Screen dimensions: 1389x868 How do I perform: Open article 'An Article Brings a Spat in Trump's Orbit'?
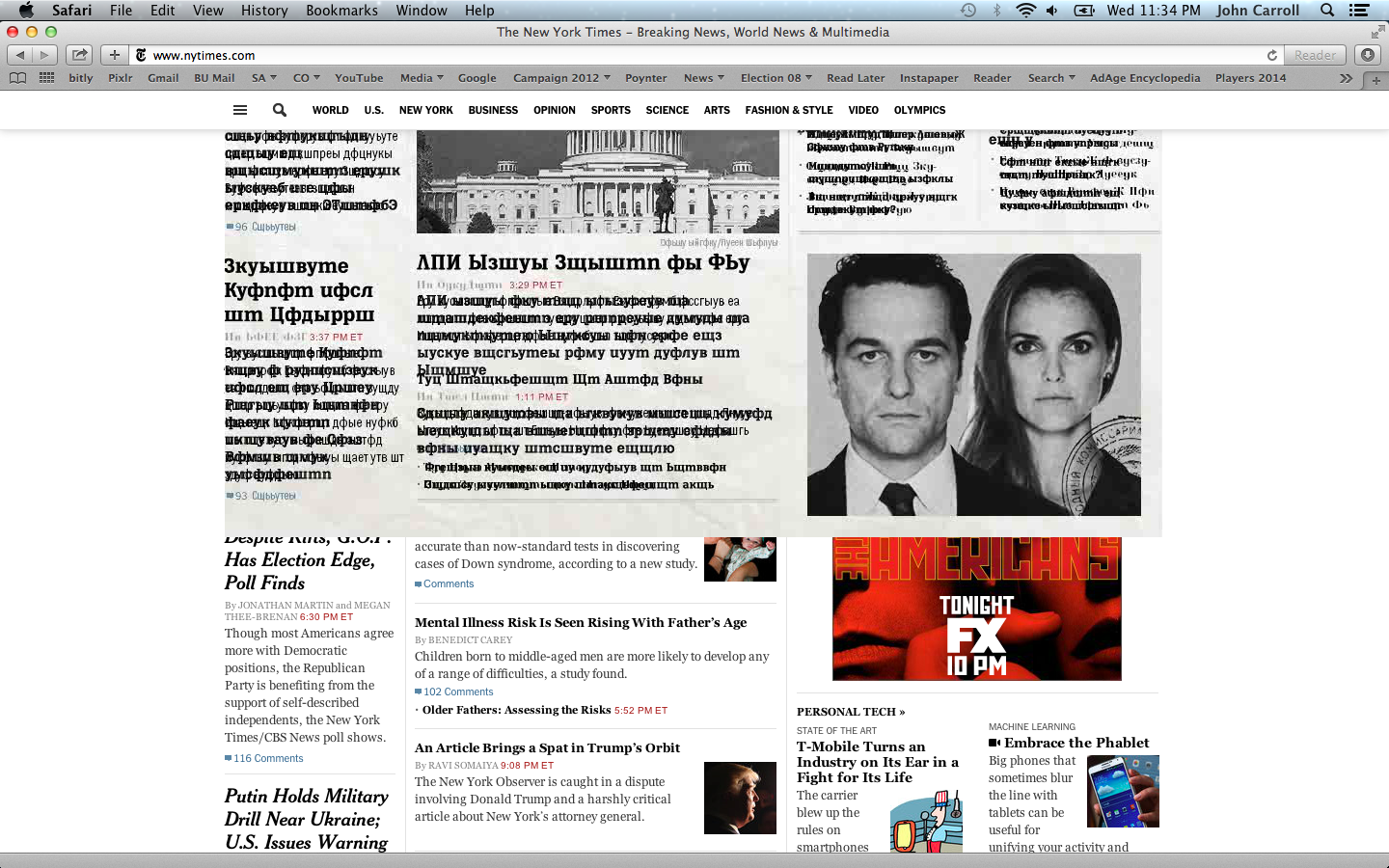click(x=547, y=747)
